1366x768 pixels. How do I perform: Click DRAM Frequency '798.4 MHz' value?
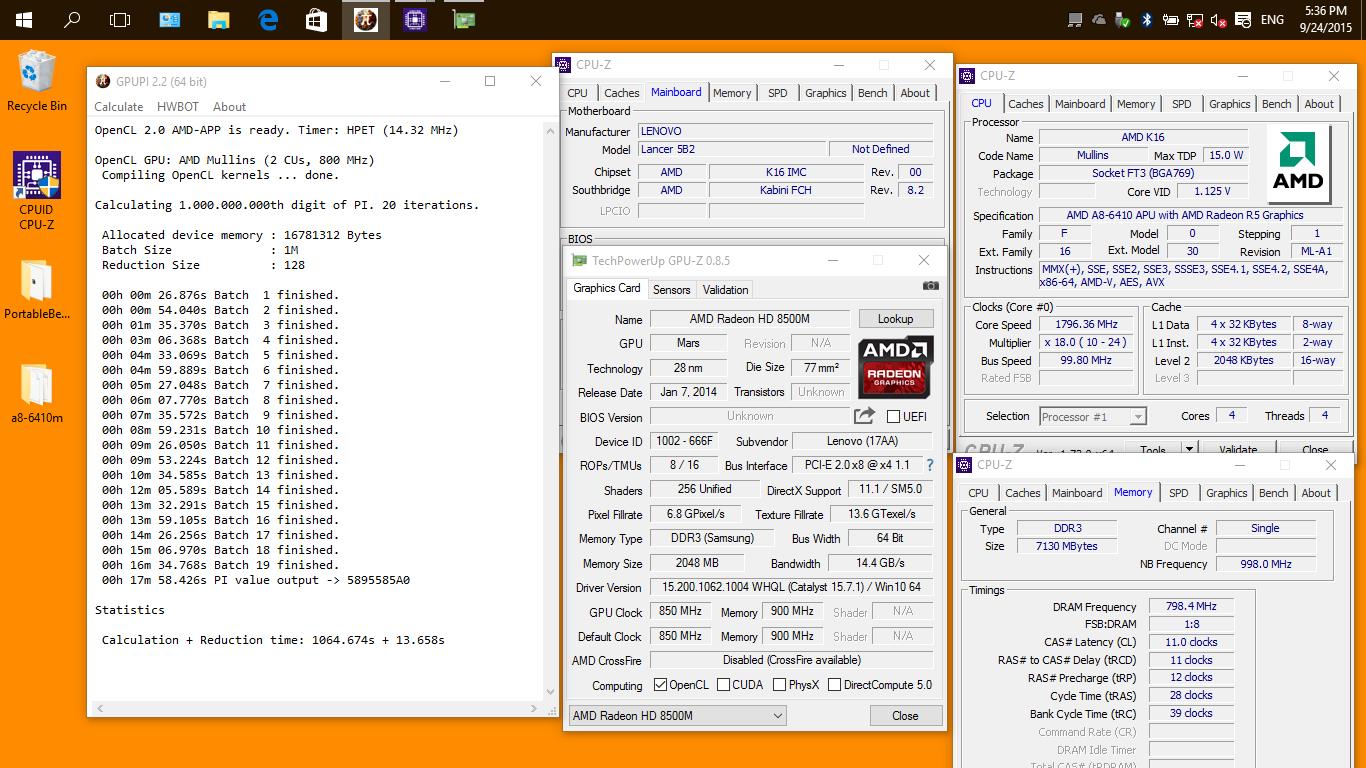pyautogui.click(x=1190, y=607)
